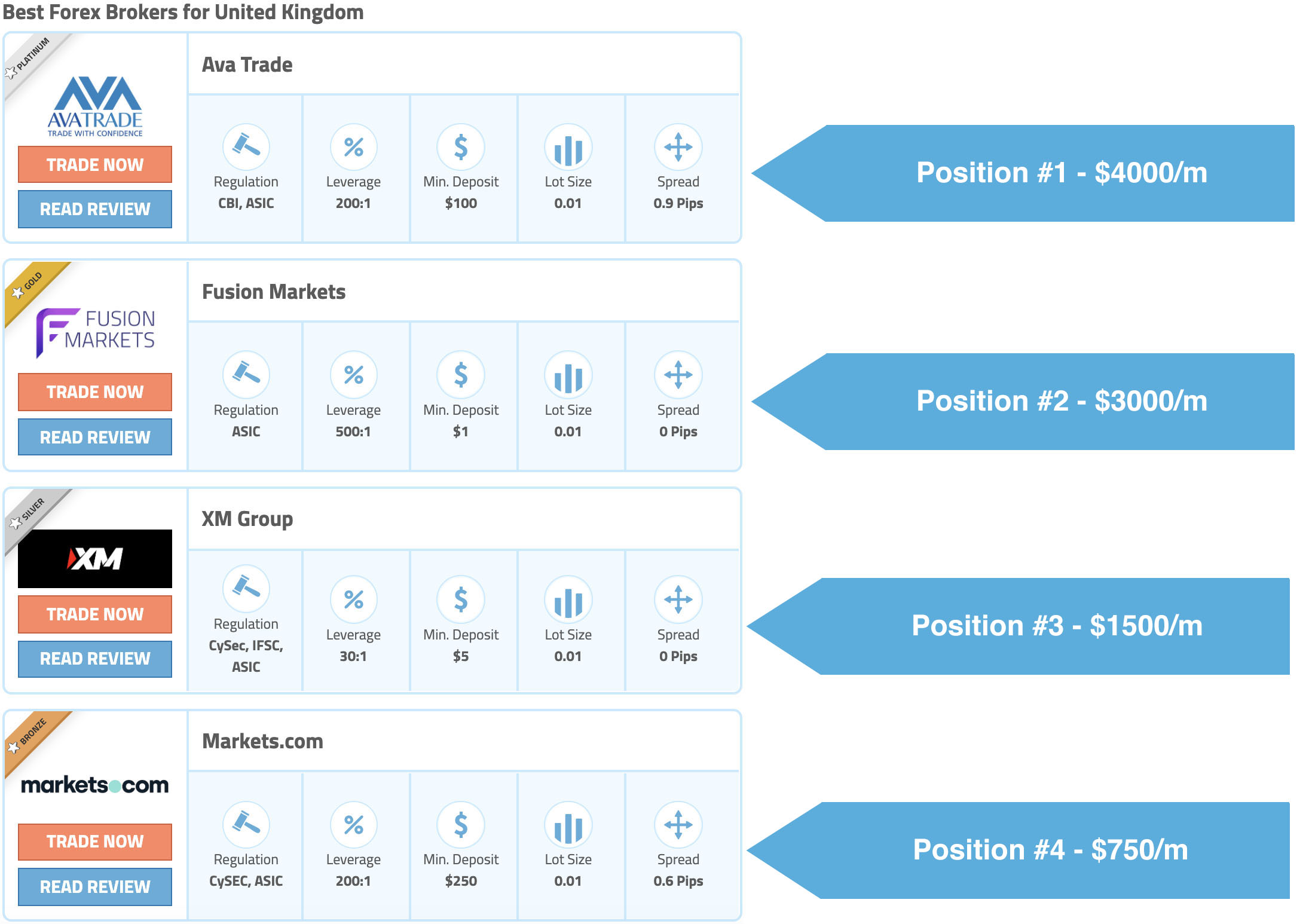
Task: Click Markets.com's Leverage percent icon
Action: coord(353,825)
